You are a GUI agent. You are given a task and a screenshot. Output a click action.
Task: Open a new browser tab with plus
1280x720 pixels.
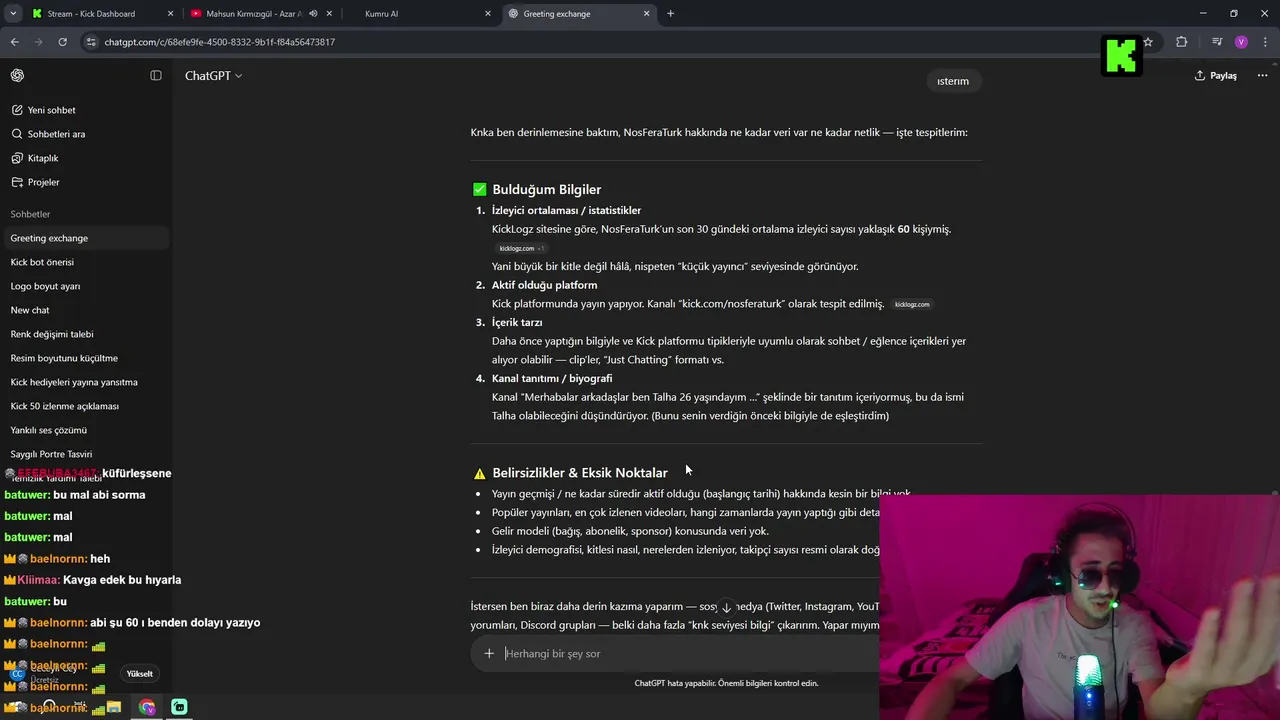pyautogui.click(x=670, y=14)
